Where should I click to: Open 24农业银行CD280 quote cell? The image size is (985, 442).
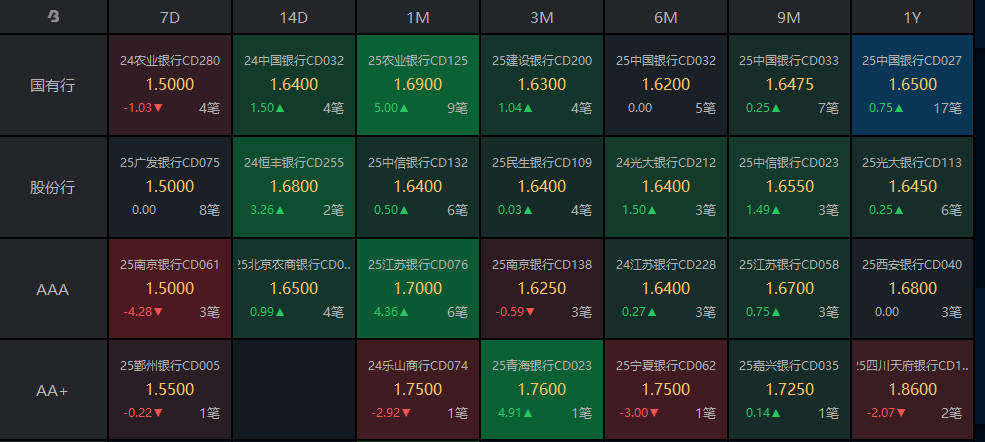[169, 85]
